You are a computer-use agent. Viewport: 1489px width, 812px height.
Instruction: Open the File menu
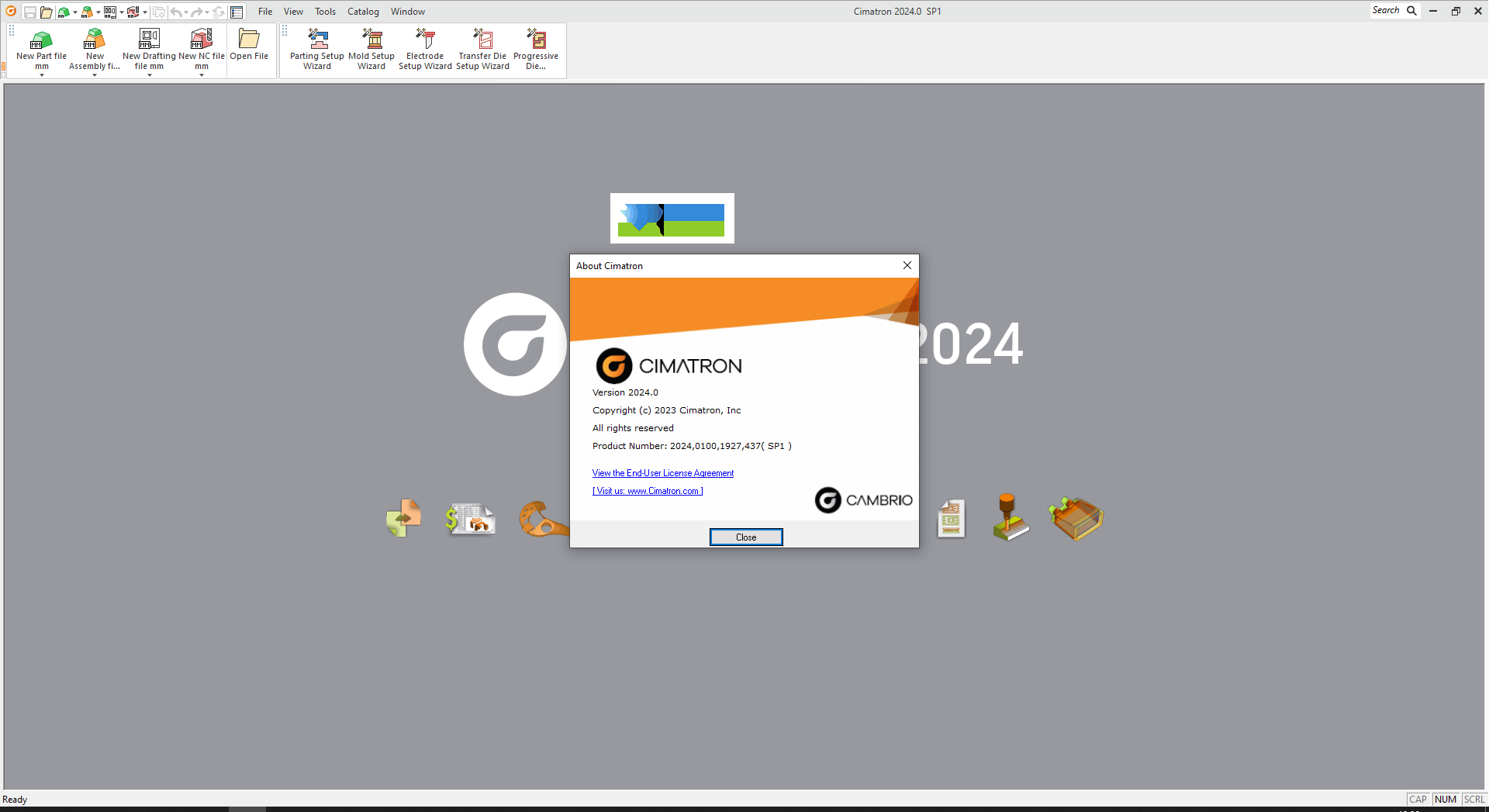265,12
